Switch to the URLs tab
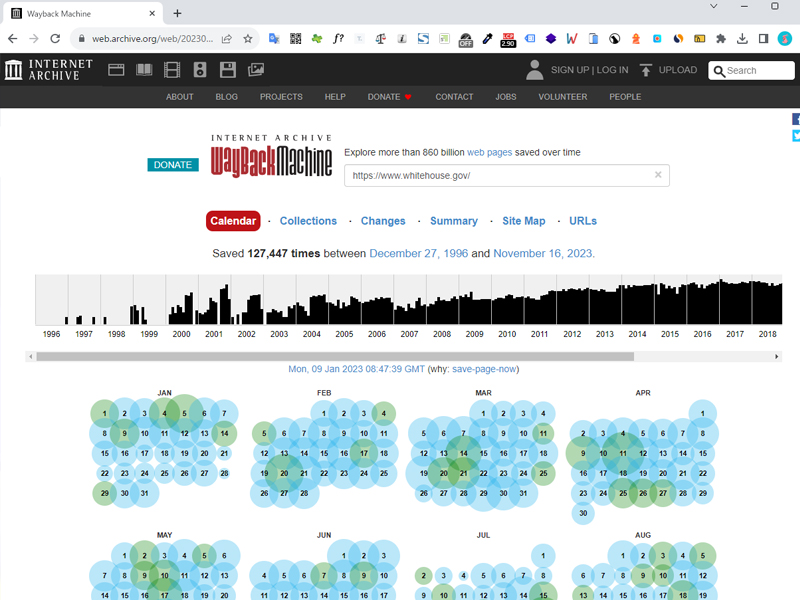The image size is (800, 600). click(x=583, y=221)
